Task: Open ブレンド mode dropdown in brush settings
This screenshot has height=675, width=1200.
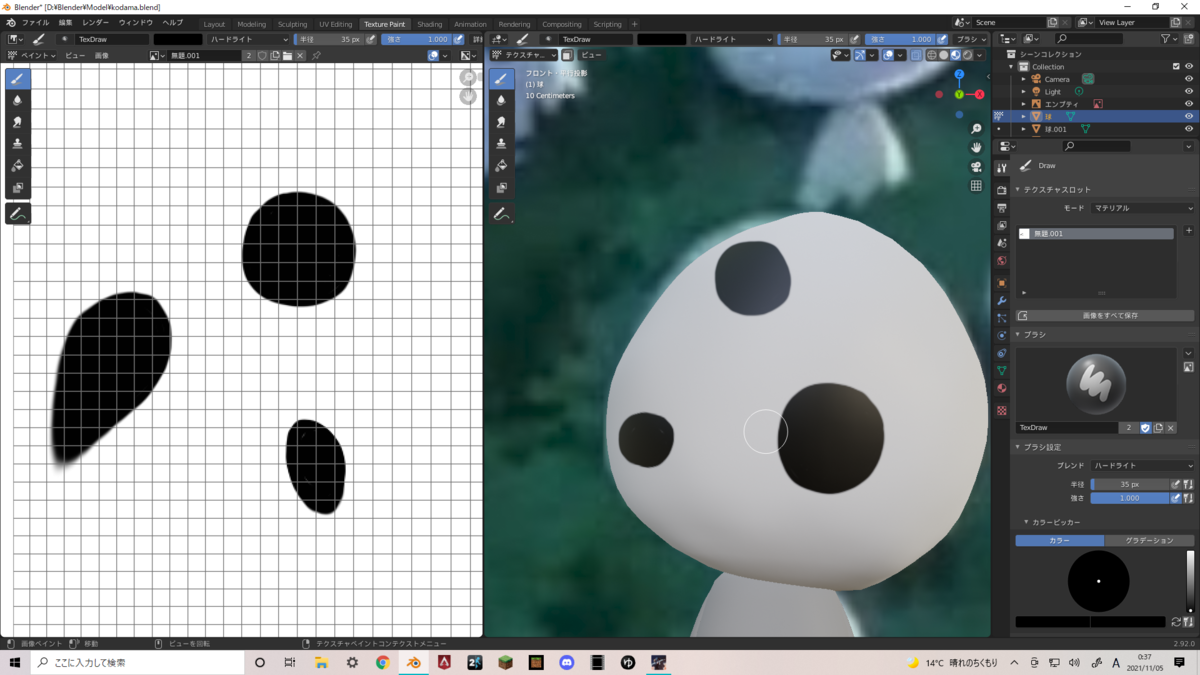Action: pyautogui.click(x=1142, y=466)
